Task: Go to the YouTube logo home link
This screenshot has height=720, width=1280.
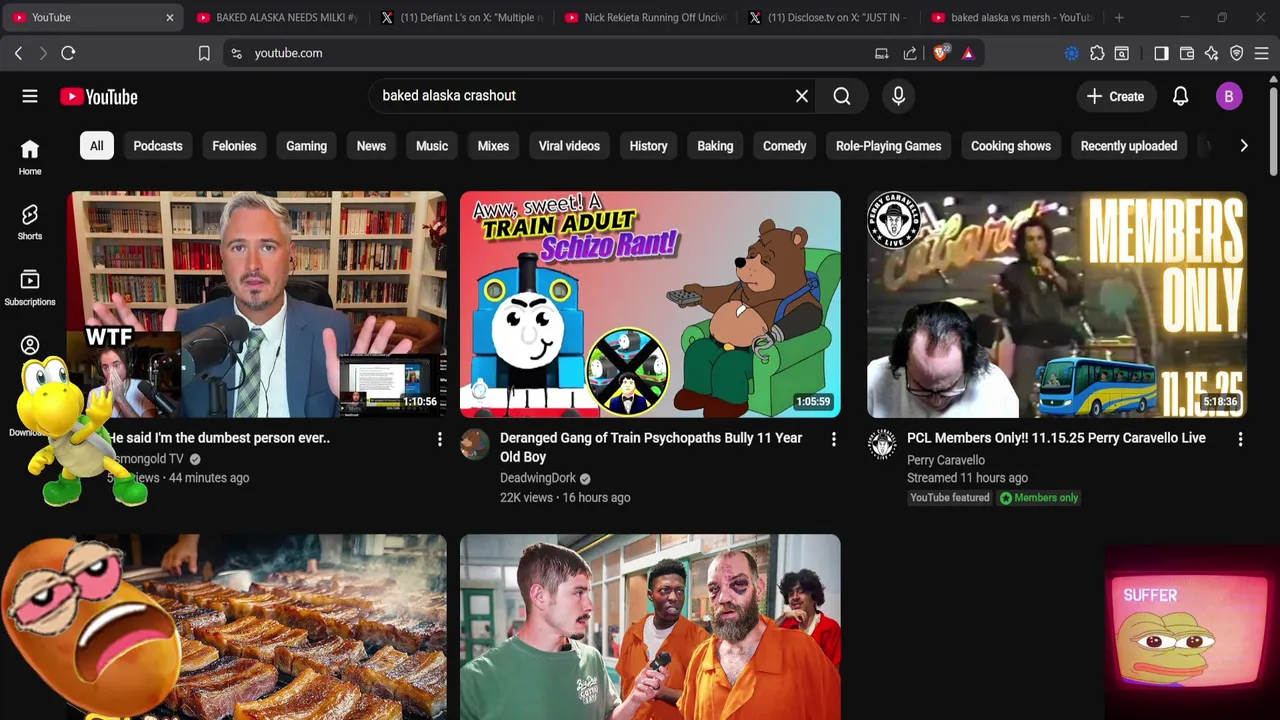Action: (98, 97)
